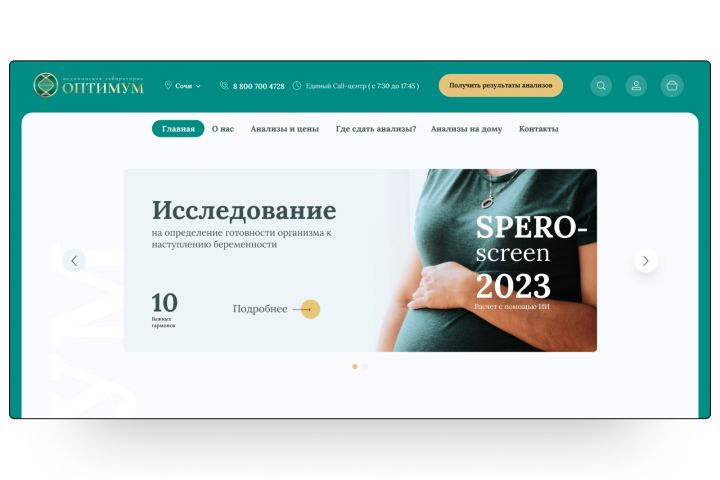Click the Оптимум laboratory logo
Screen dimensions: 720x480
point(88,85)
